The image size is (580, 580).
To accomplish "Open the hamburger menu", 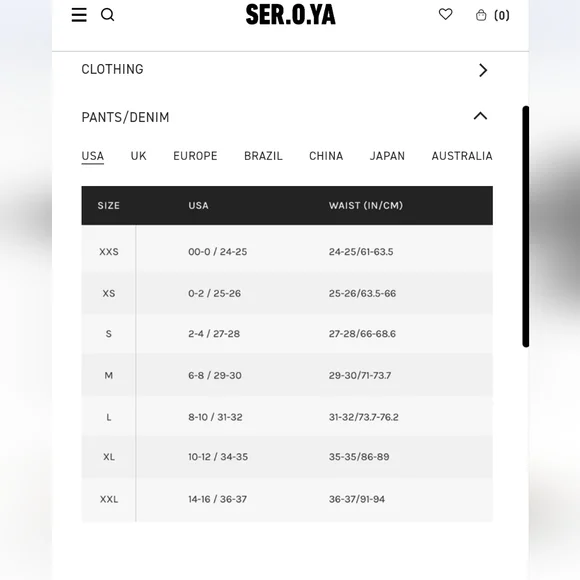I will (x=79, y=15).
